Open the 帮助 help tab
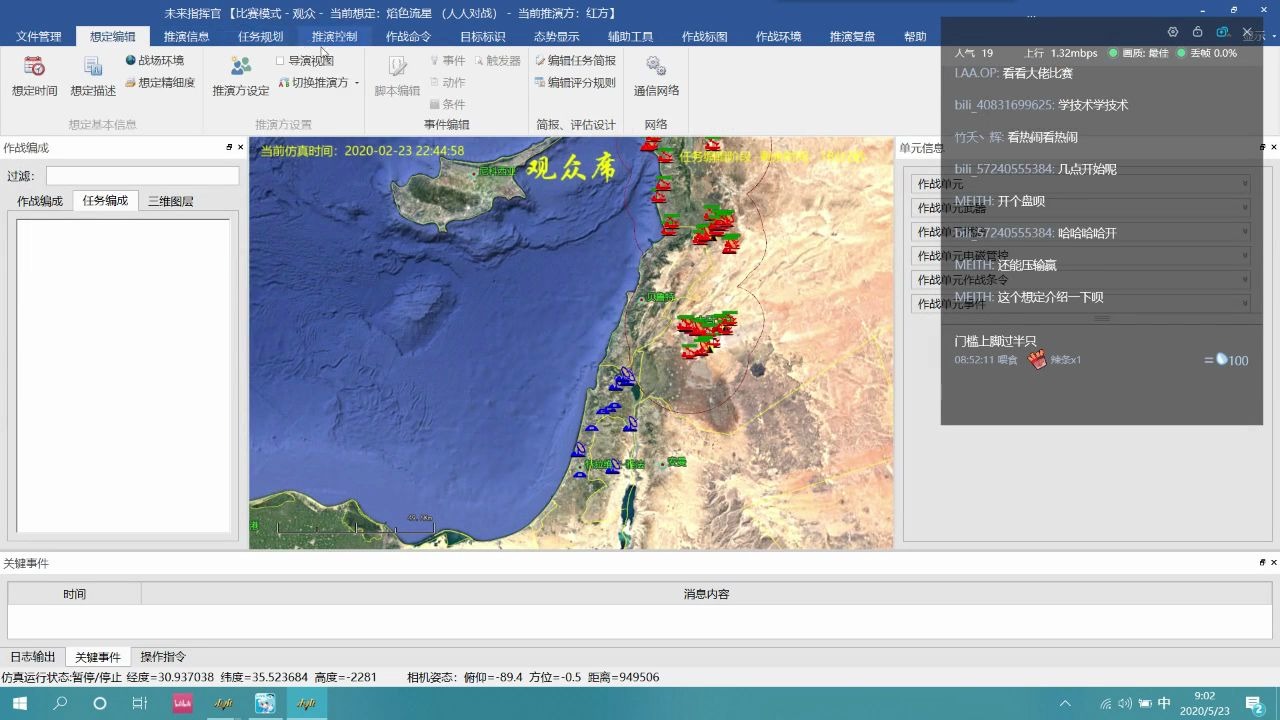The width and height of the screenshot is (1280, 720). (915, 36)
